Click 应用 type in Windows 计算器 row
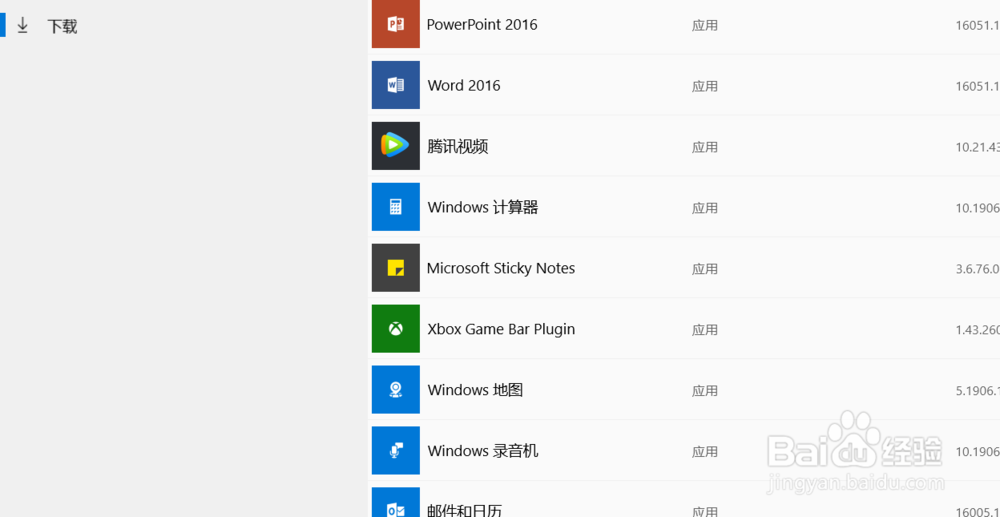The width and height of the screenshot is (1000, 517). 705,208
